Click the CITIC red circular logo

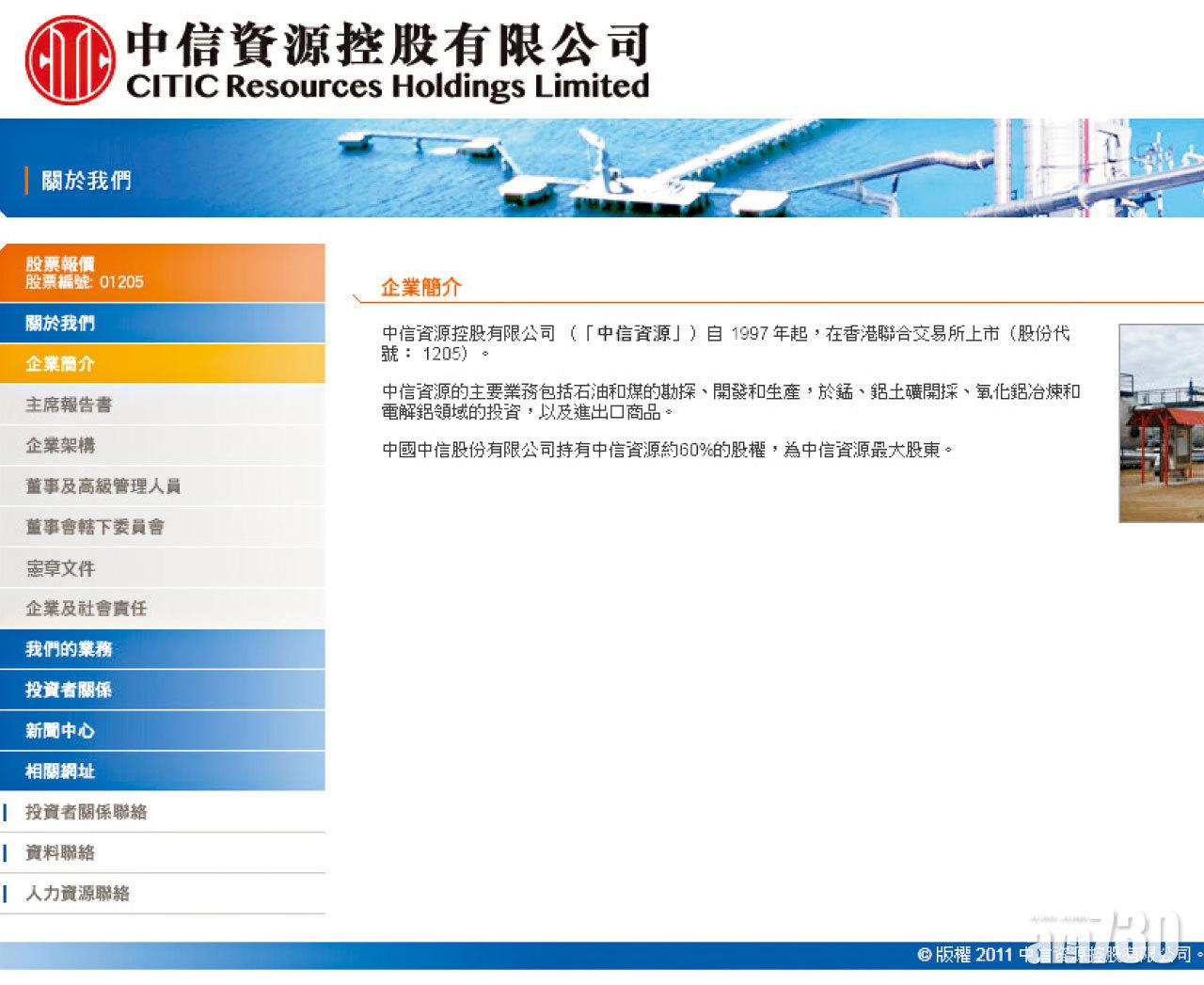click(x=70, y=59)
